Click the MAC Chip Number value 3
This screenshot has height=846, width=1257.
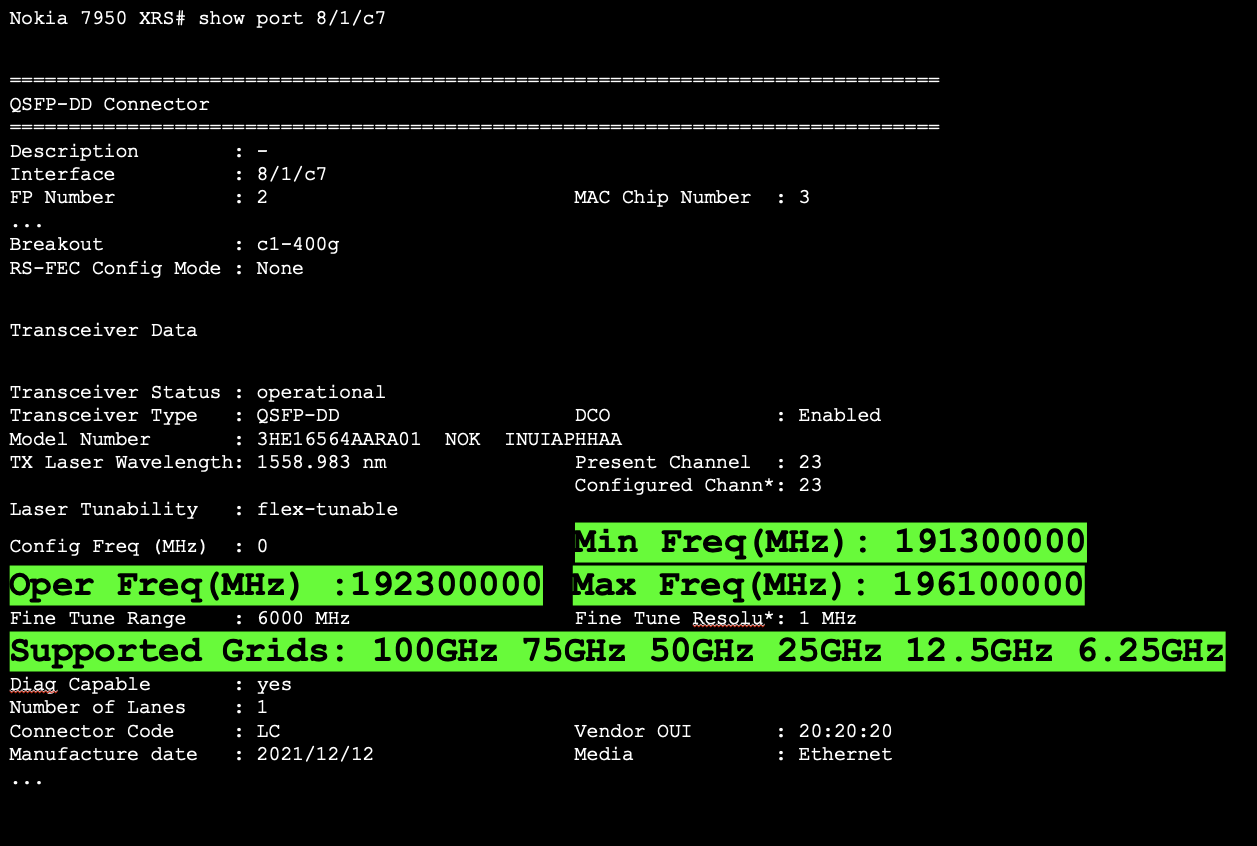tap(804, 197)
